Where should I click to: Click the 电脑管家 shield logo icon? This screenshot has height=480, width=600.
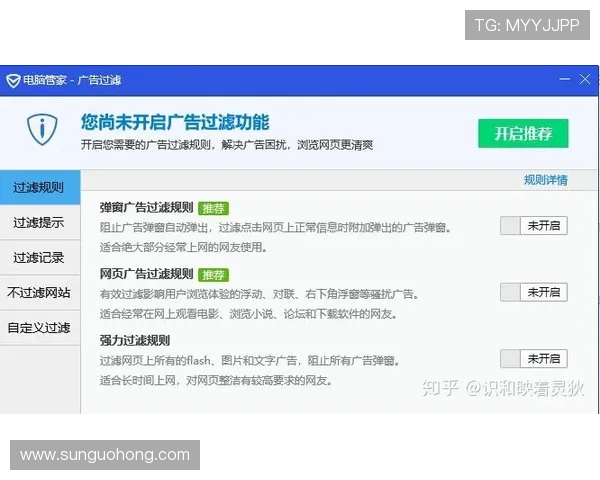[x=13, y=81]
